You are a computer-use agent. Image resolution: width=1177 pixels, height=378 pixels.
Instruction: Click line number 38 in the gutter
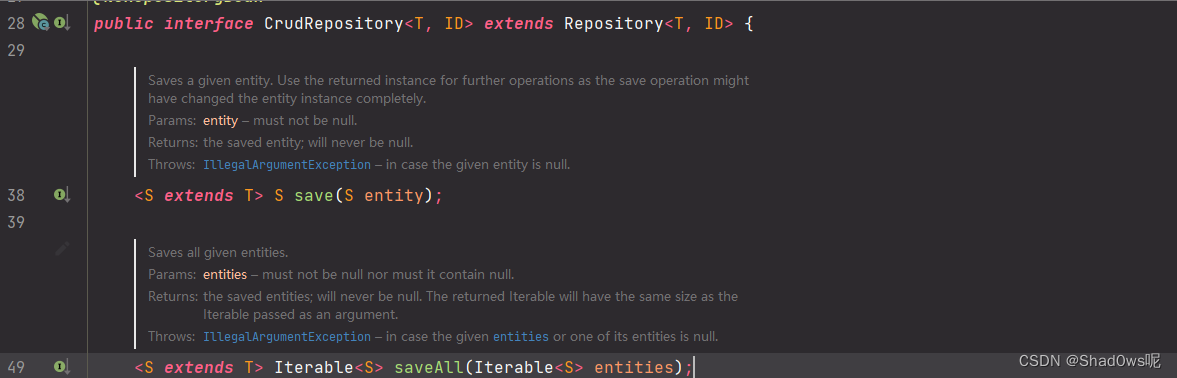click(x=16, y=195)
